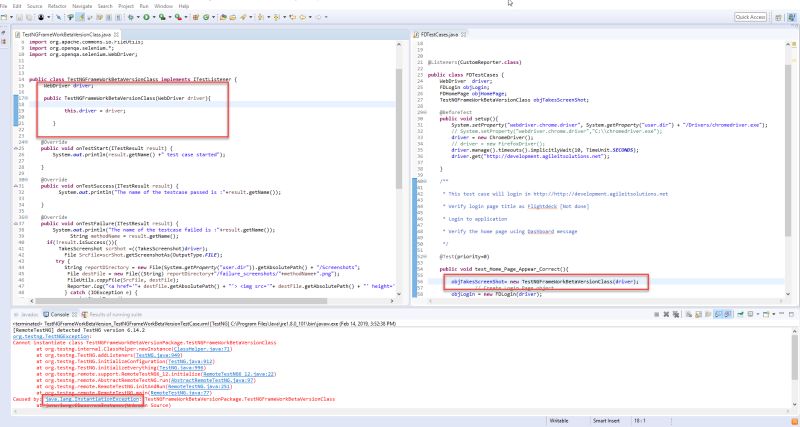The width and height of the screenshot is (800, 427).
Task: Click the Previous Annotation toolbar icon
Action: (x=276, y=17)
